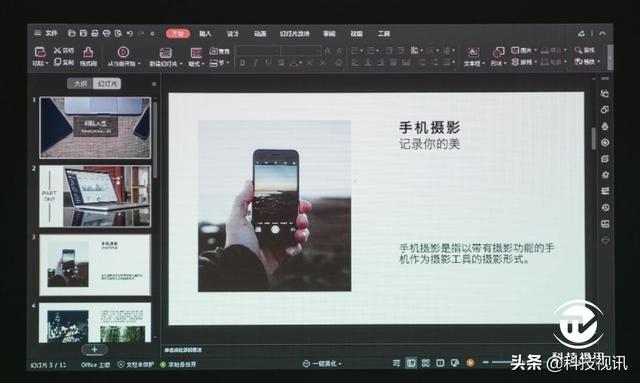Switch to the 设计 ribbon tab
The width and height of the screenshot is (640, 383).
pyautogui.click(x=232, y=33)
